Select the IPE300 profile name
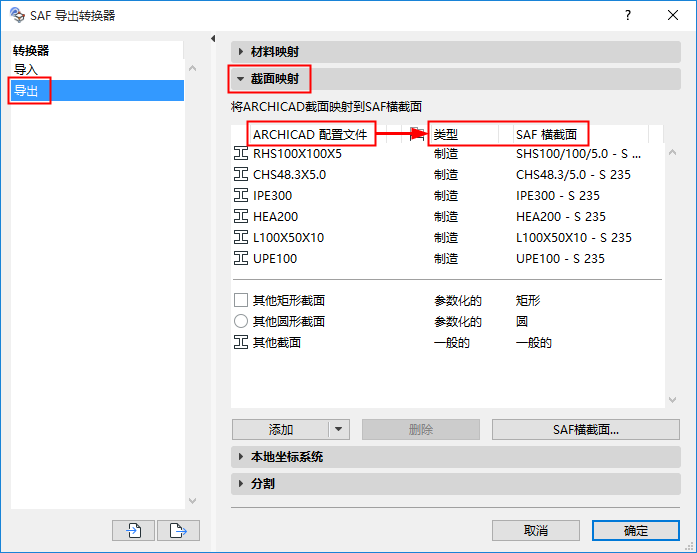Screen dimensions: 697x553 (x=272, y=196)
